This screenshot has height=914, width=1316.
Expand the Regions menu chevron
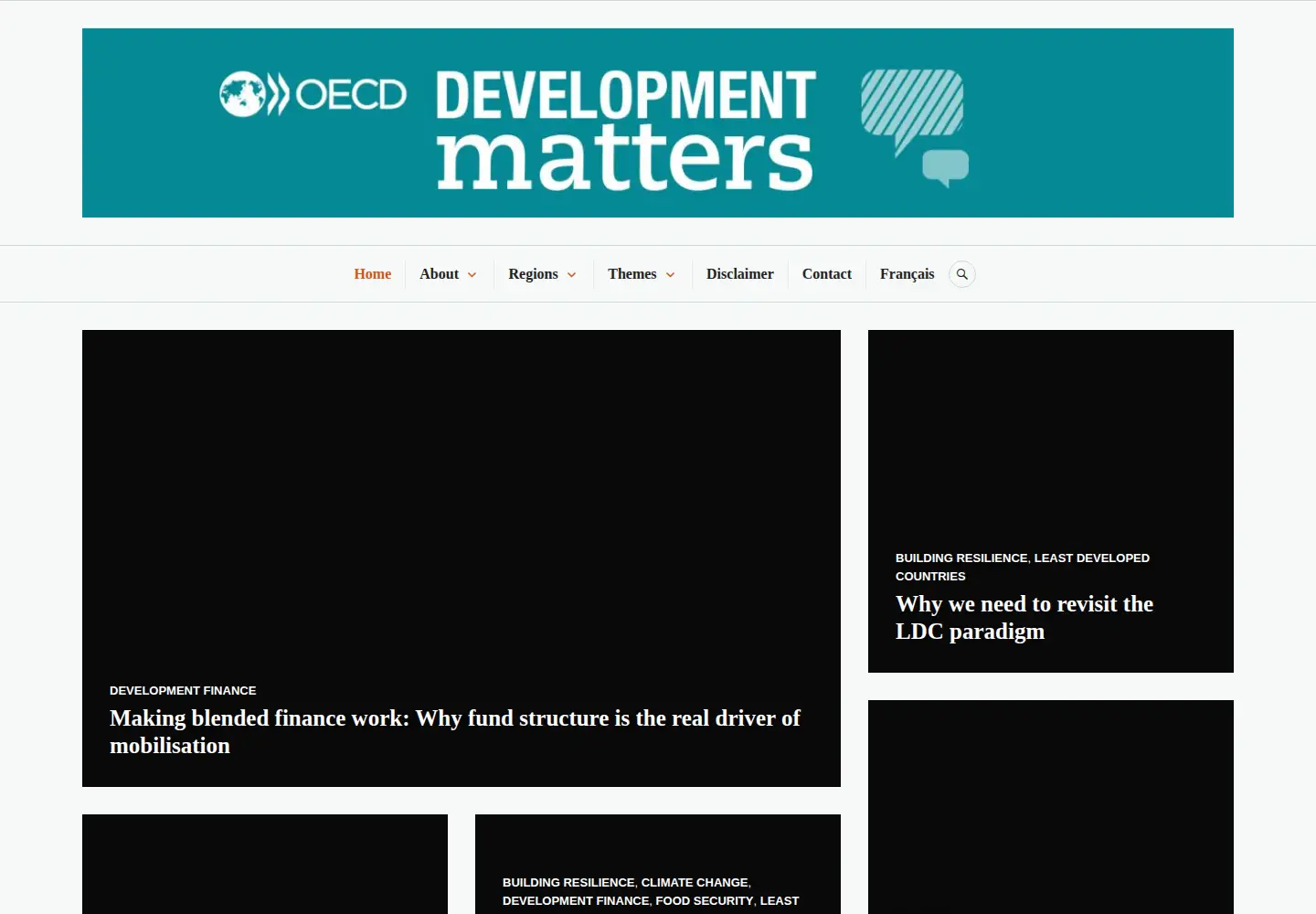(572, 274)
